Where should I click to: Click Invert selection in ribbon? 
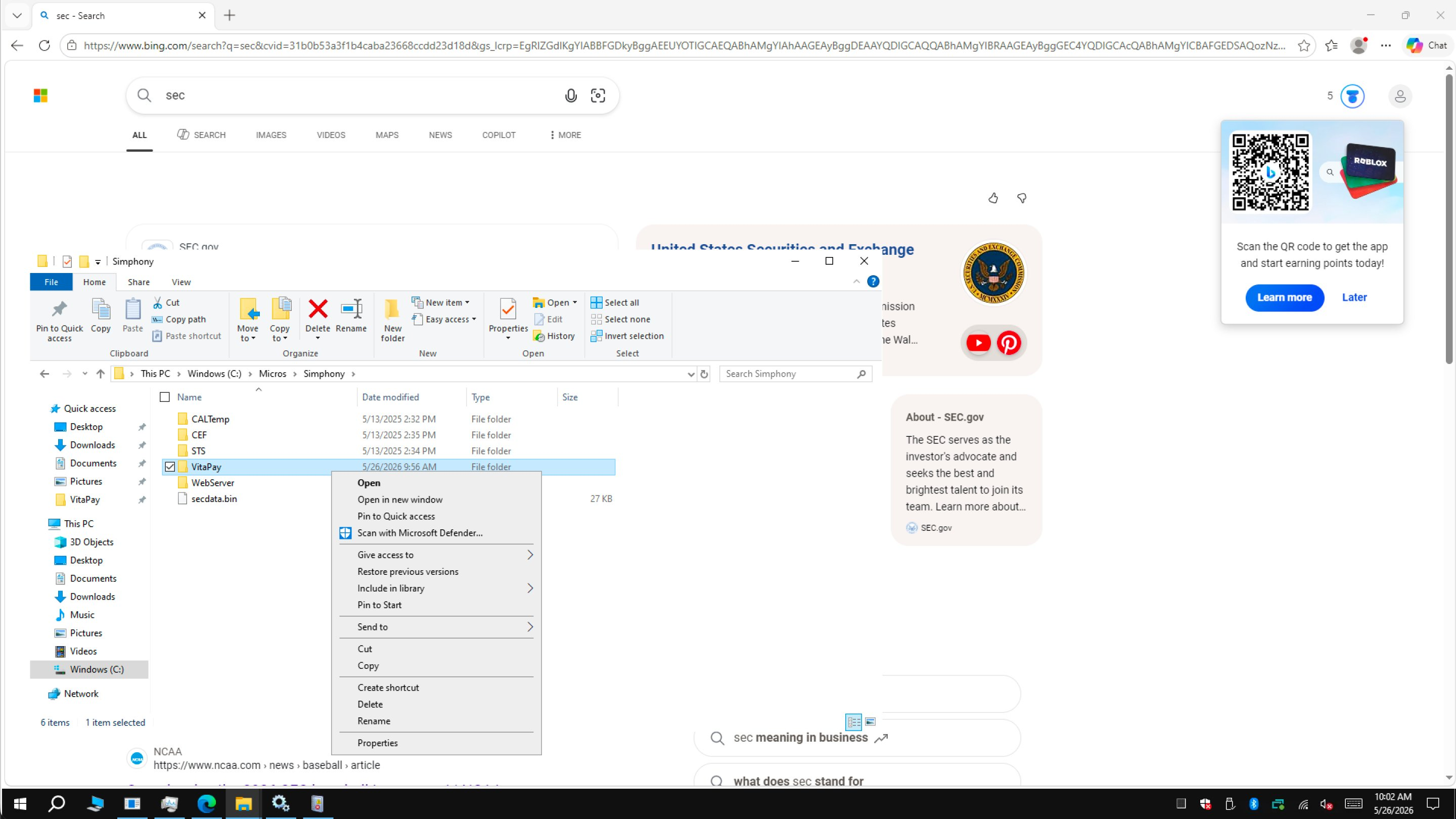pyautogui.click(x=627, y=336)
